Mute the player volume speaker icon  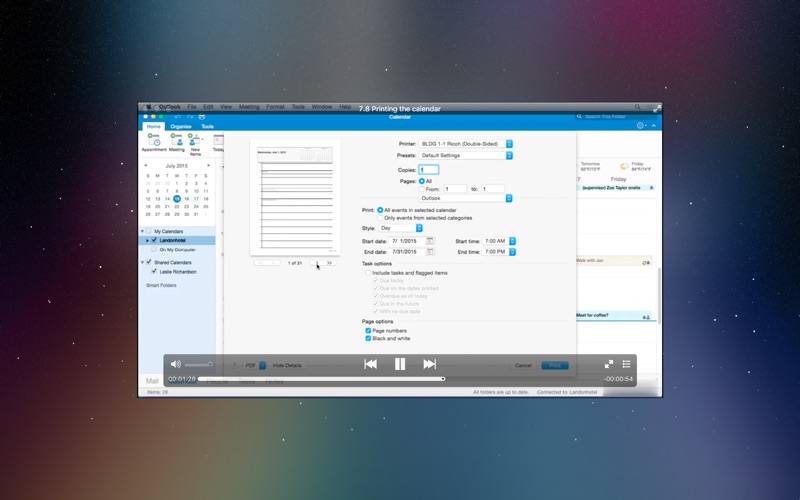[176, 364]
